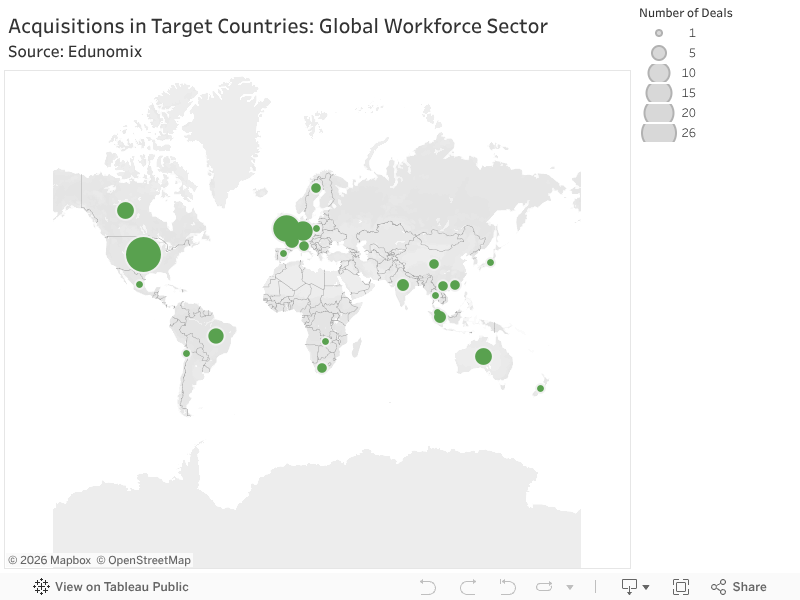
Task: Click the Tableau logo icon
Action: click(41, 587)
